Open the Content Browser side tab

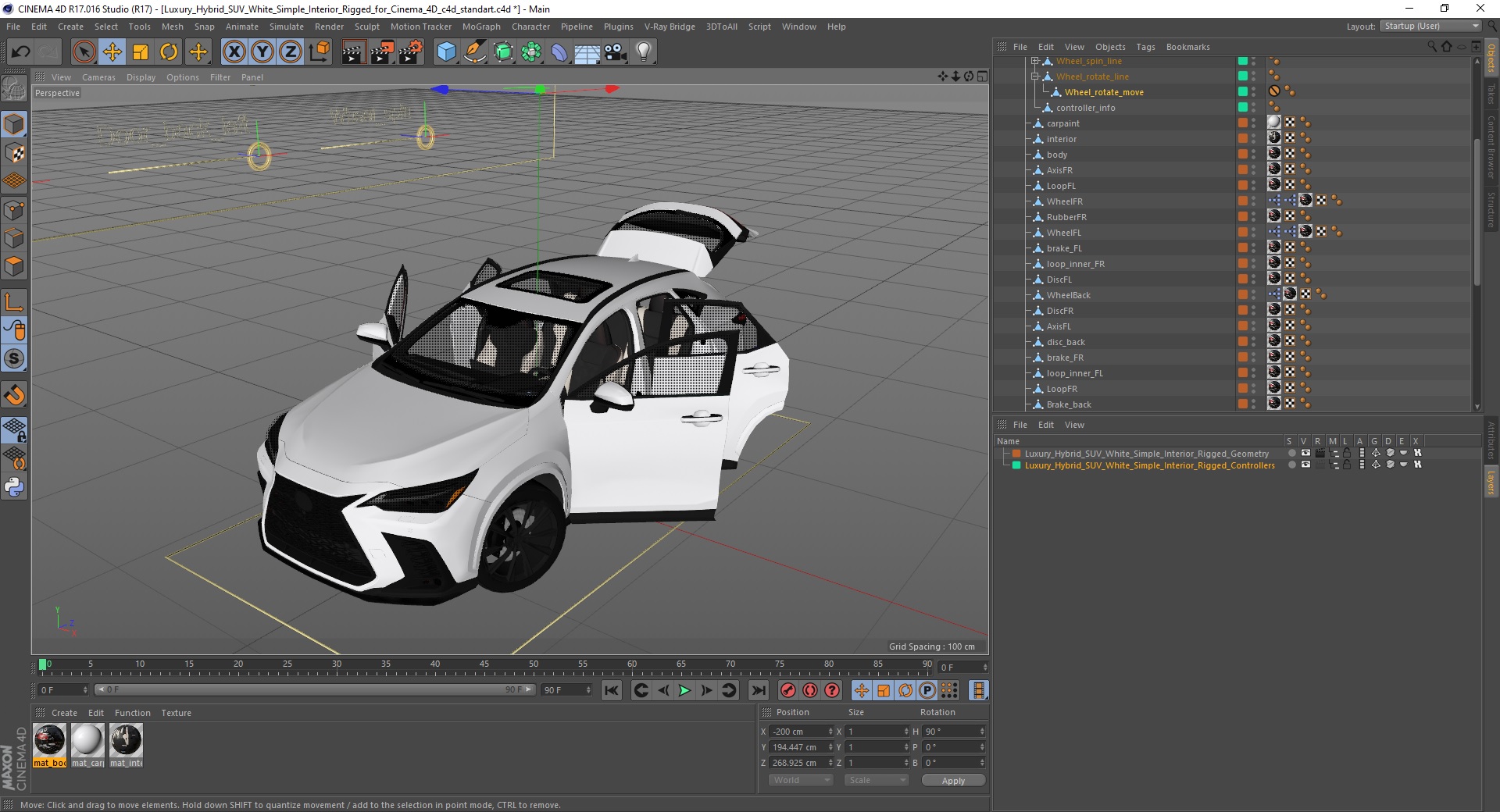pos(1491,147)
